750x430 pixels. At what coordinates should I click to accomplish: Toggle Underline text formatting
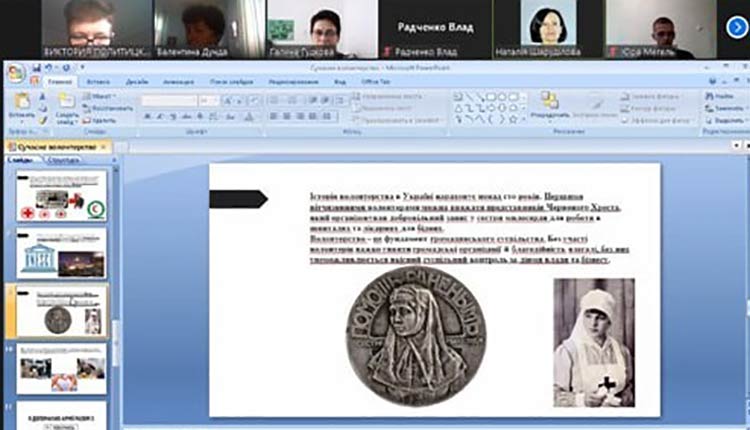point(172,117)
